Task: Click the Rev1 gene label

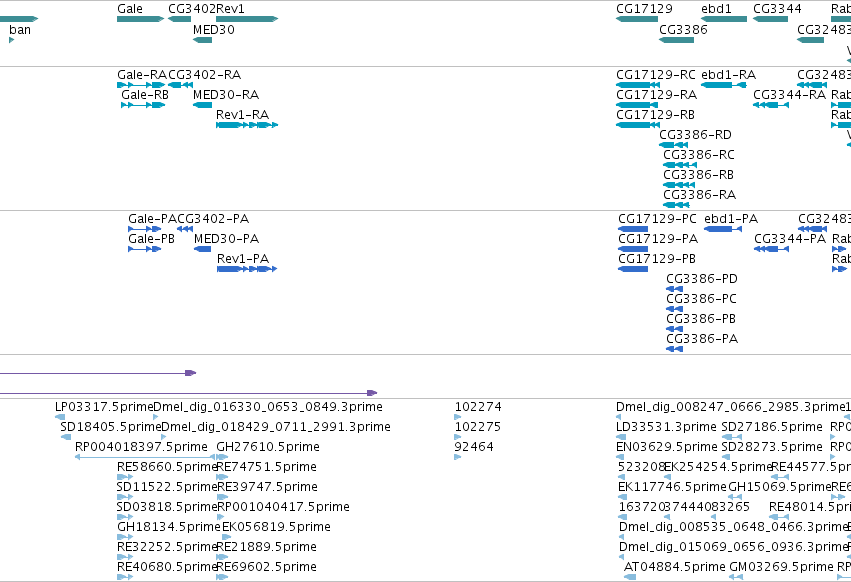Action: coord(230,9)
